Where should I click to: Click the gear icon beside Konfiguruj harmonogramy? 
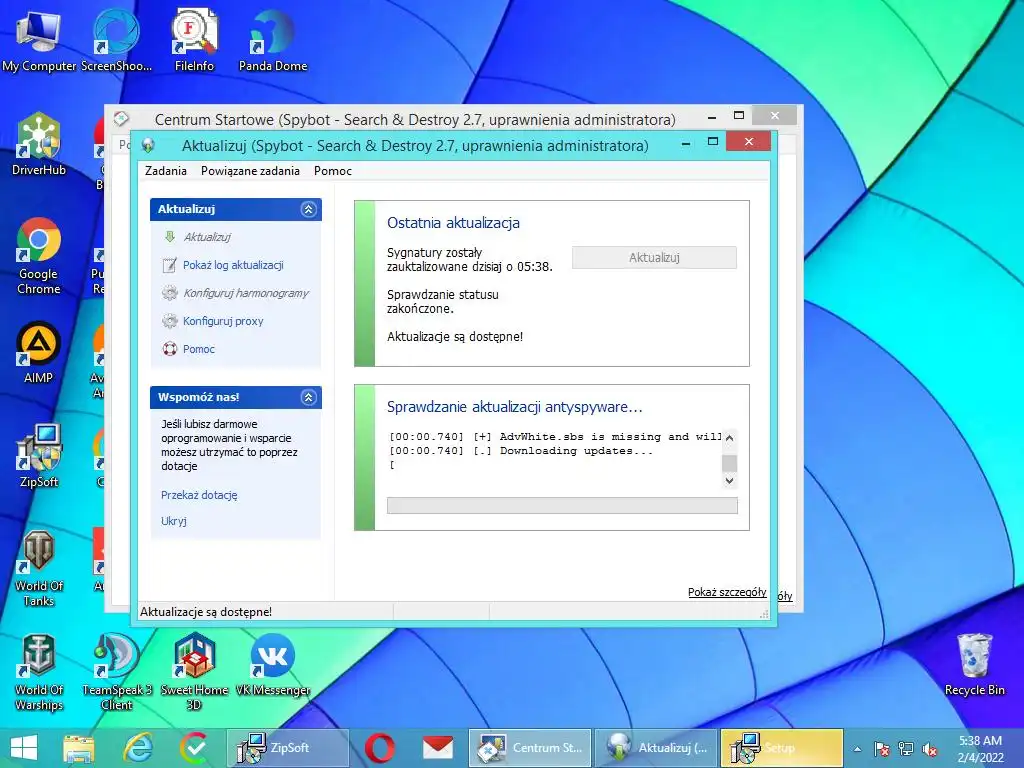pyautogui.click(x=170, y=293)
